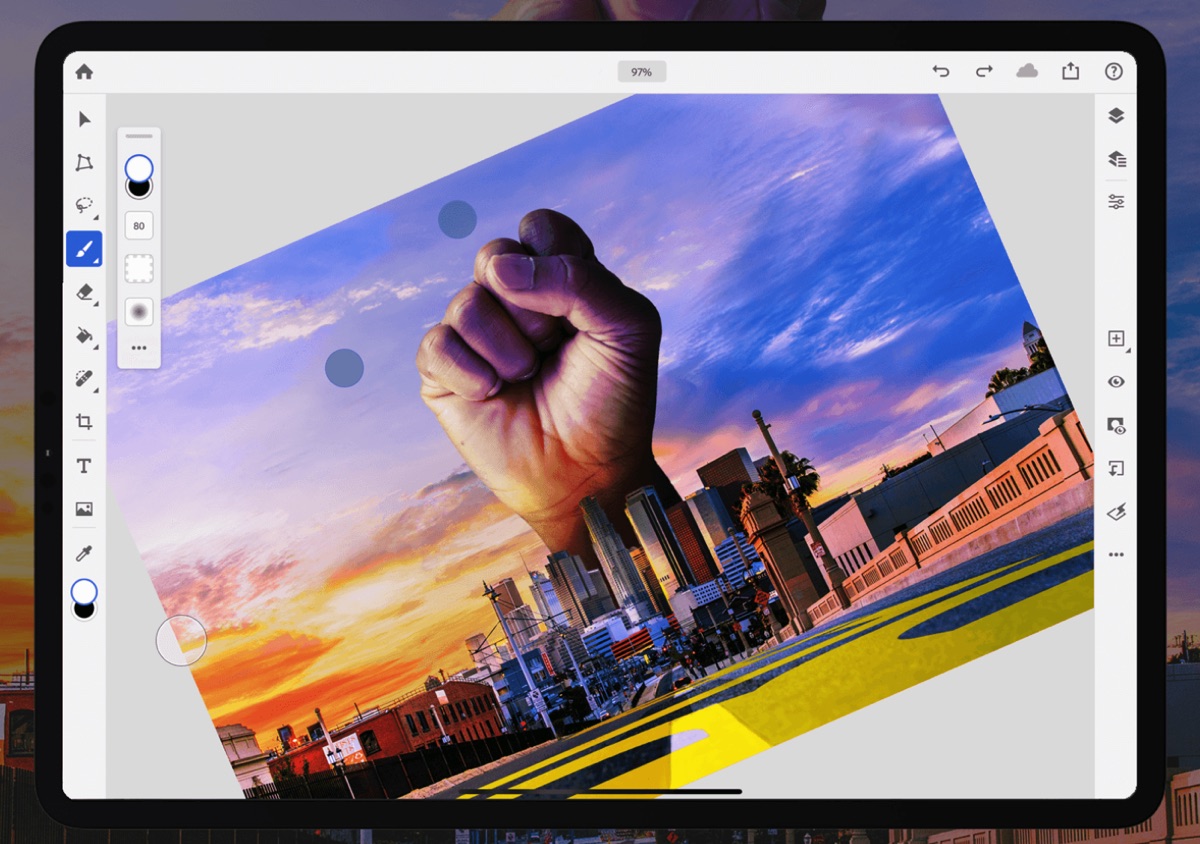Open more brush options in tool panel
The width and height of the screenshot is (1200, 844).
[x=139, y=349]
